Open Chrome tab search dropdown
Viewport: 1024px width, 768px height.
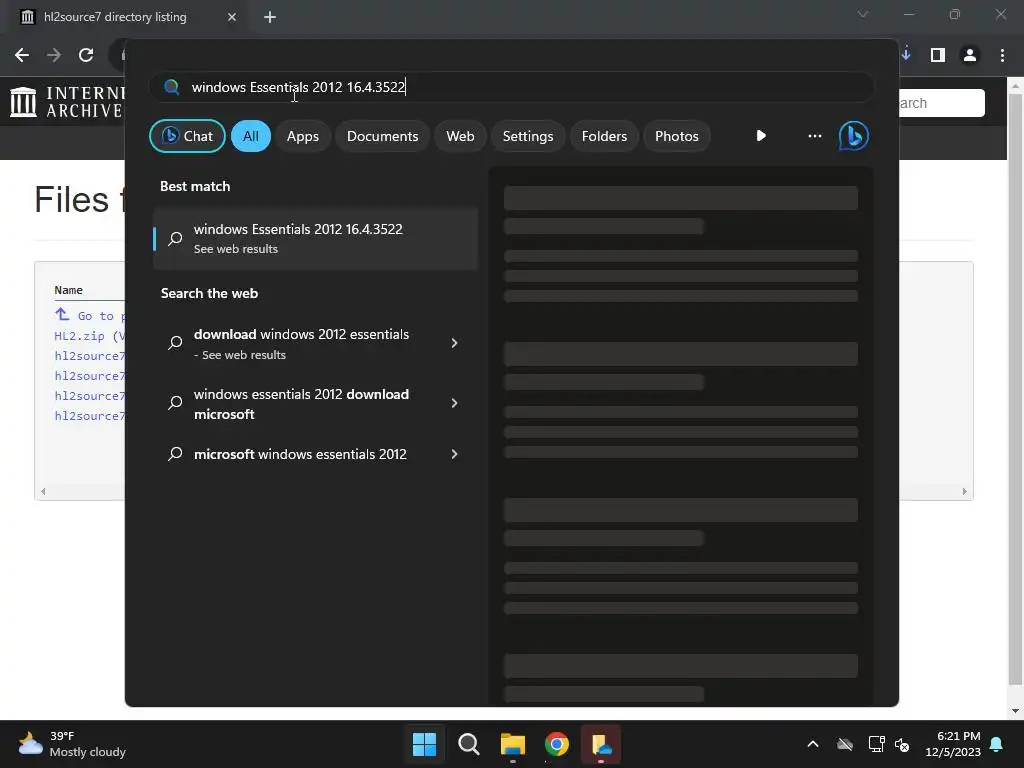coord(863,14)
